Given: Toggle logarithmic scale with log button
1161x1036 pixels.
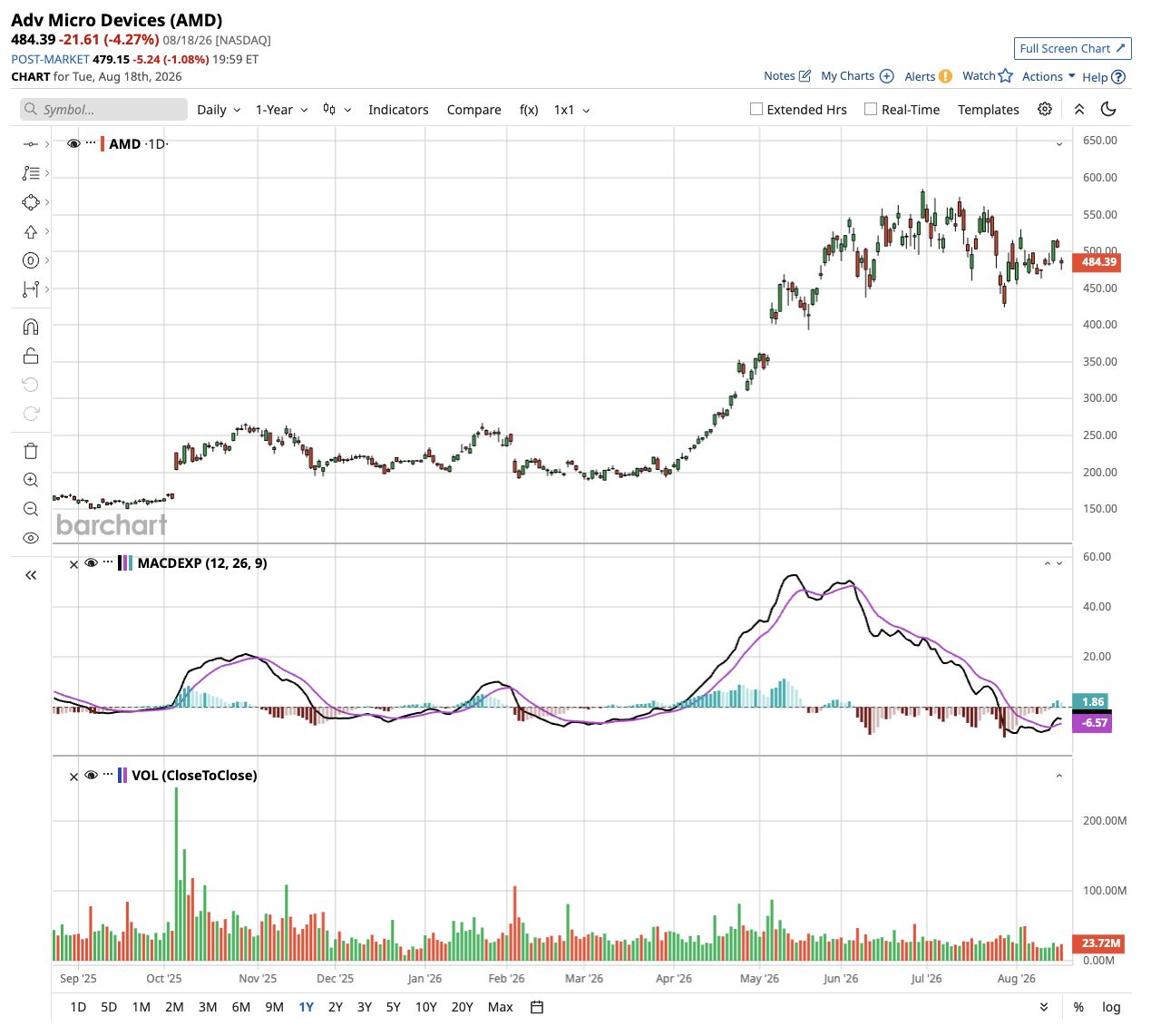Looking at the screenshot, I should tap(1111, 1007).
